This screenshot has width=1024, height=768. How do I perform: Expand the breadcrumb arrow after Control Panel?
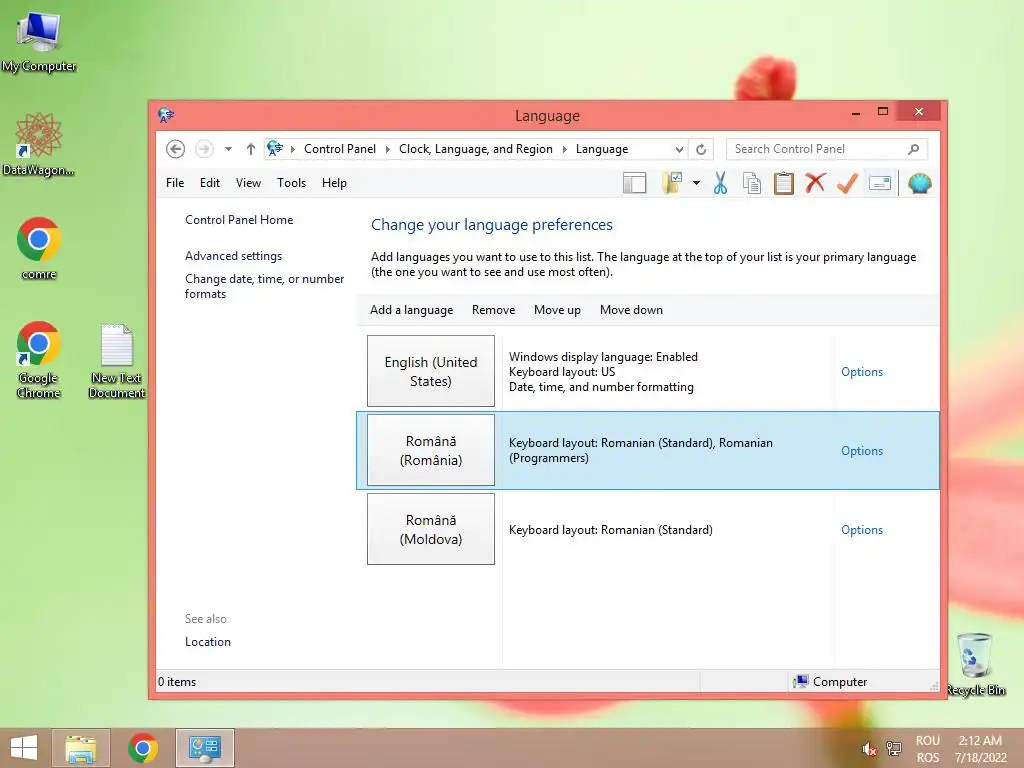387,150
